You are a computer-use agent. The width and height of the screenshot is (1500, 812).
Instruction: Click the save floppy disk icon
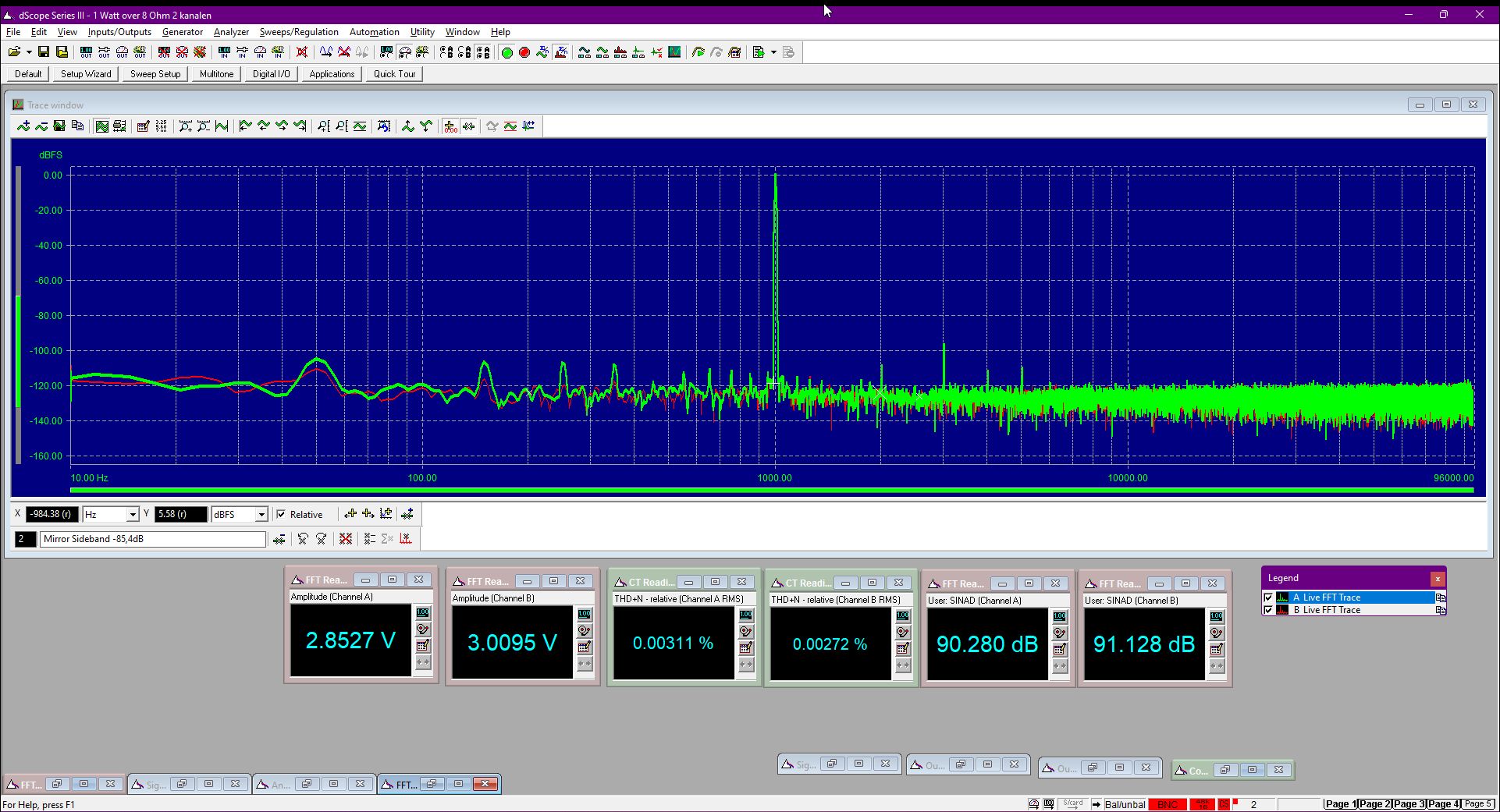tap(44, 52)
